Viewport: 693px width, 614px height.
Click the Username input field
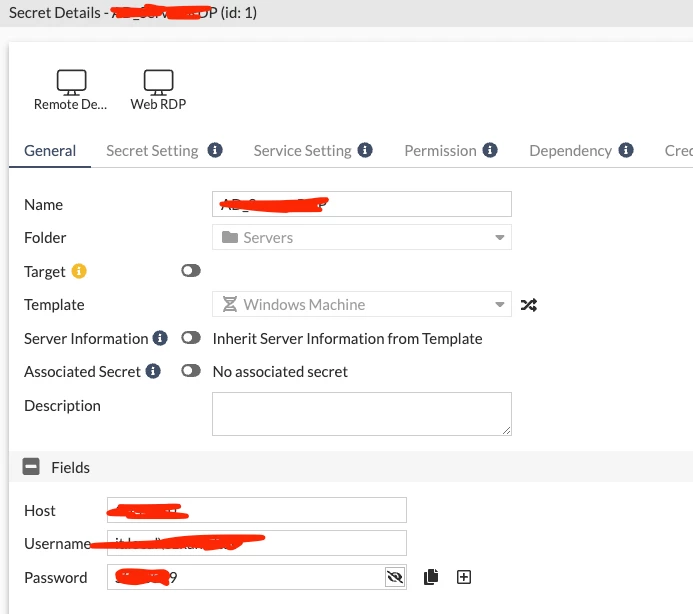click(257, 543)
